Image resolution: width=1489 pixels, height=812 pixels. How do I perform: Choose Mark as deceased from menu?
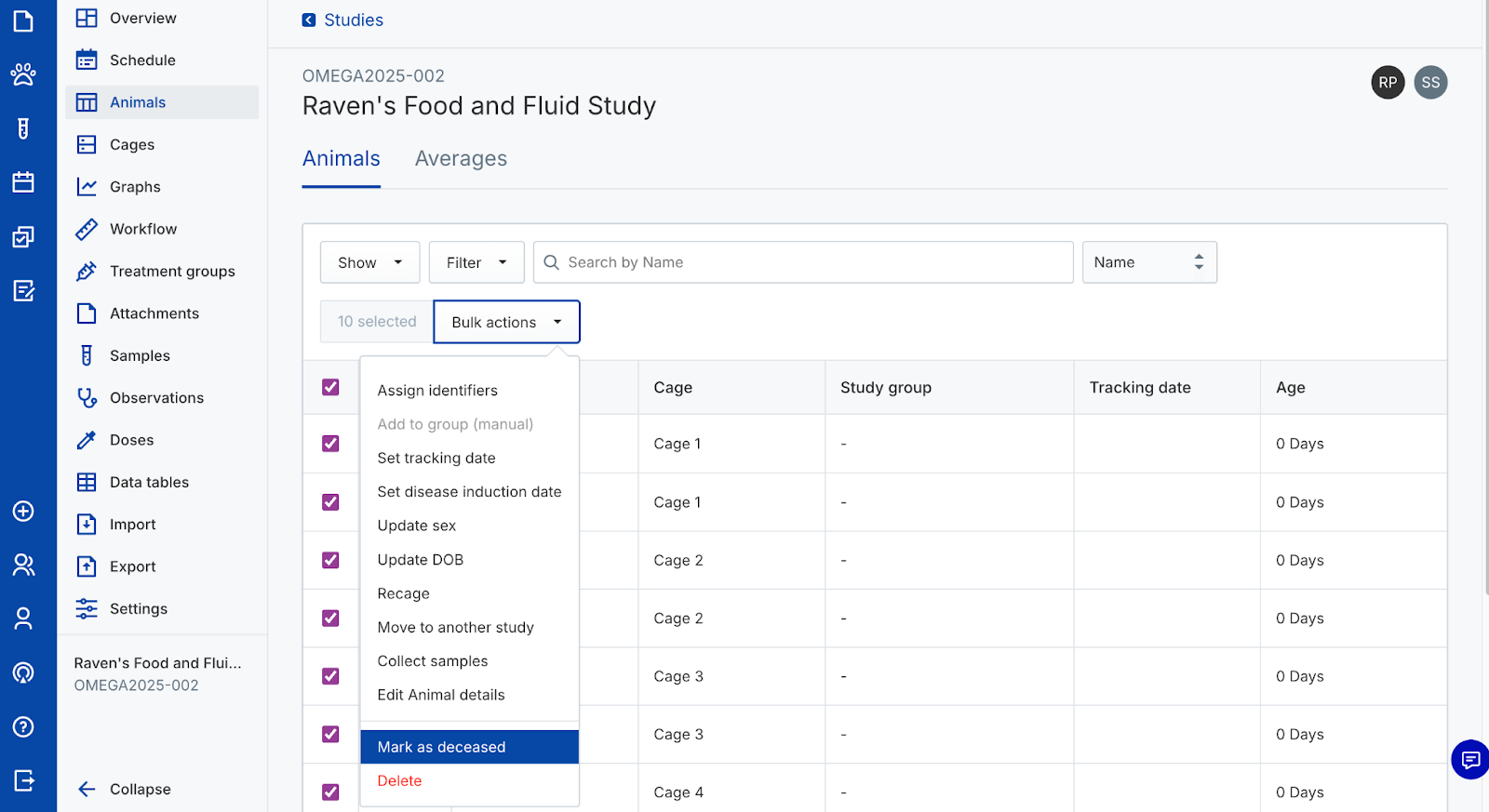point(441,747)
